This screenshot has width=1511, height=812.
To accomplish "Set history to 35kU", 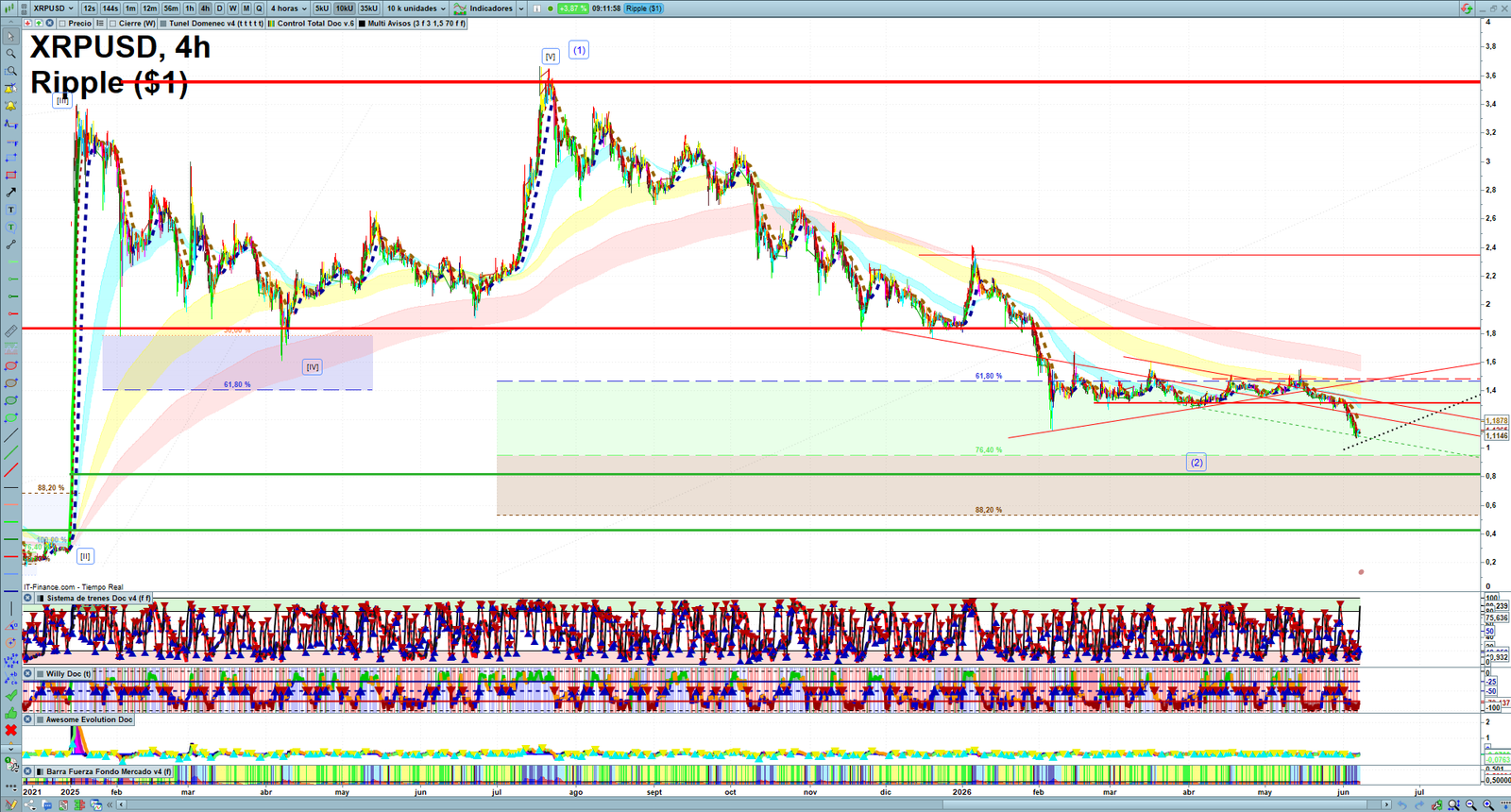I will pos(368,8).
